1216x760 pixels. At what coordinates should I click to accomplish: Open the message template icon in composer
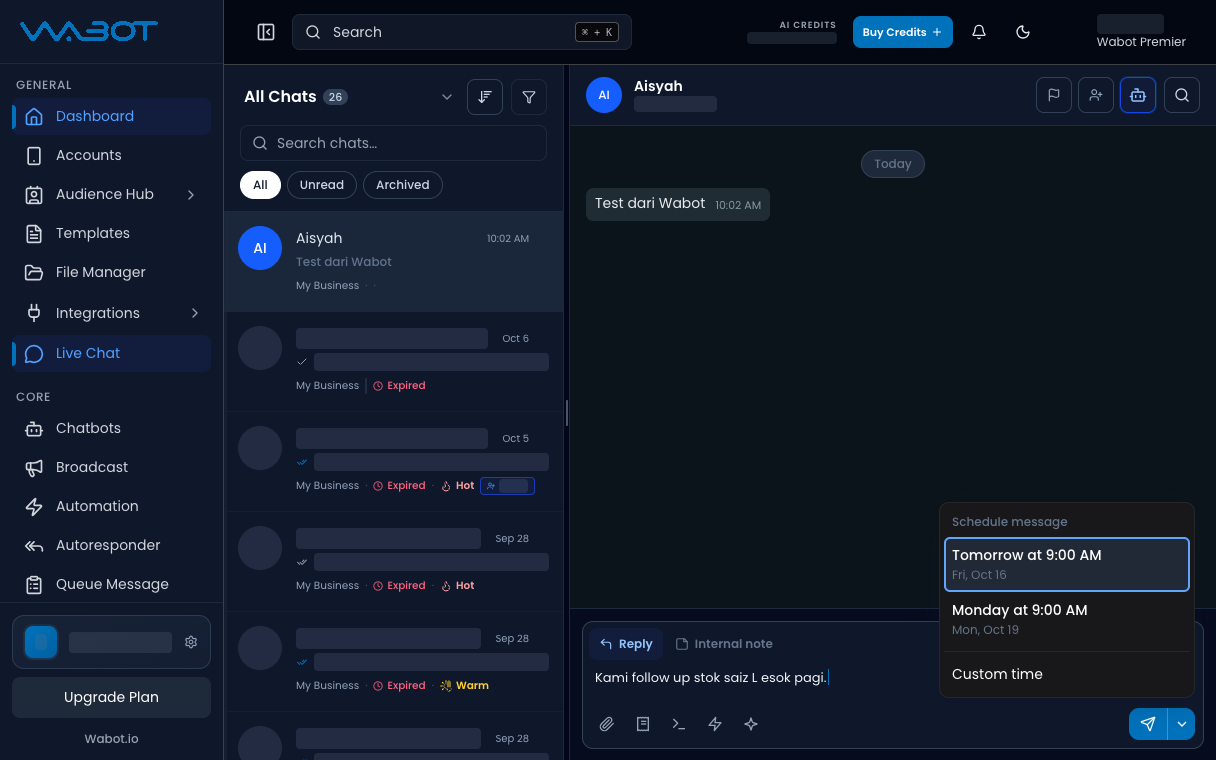click(643, 724)
